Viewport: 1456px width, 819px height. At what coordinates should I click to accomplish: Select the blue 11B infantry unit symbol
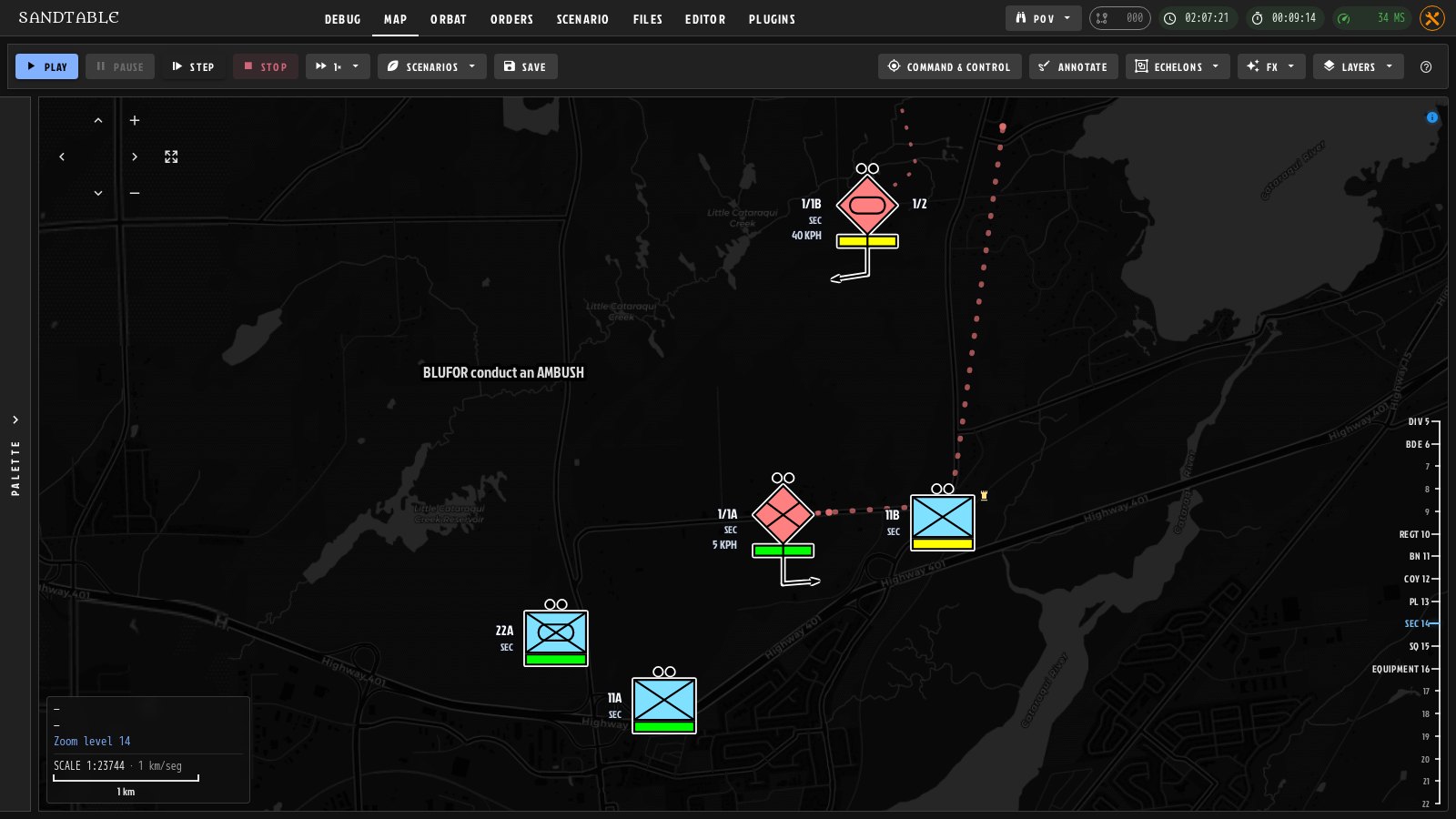point(943,522)
